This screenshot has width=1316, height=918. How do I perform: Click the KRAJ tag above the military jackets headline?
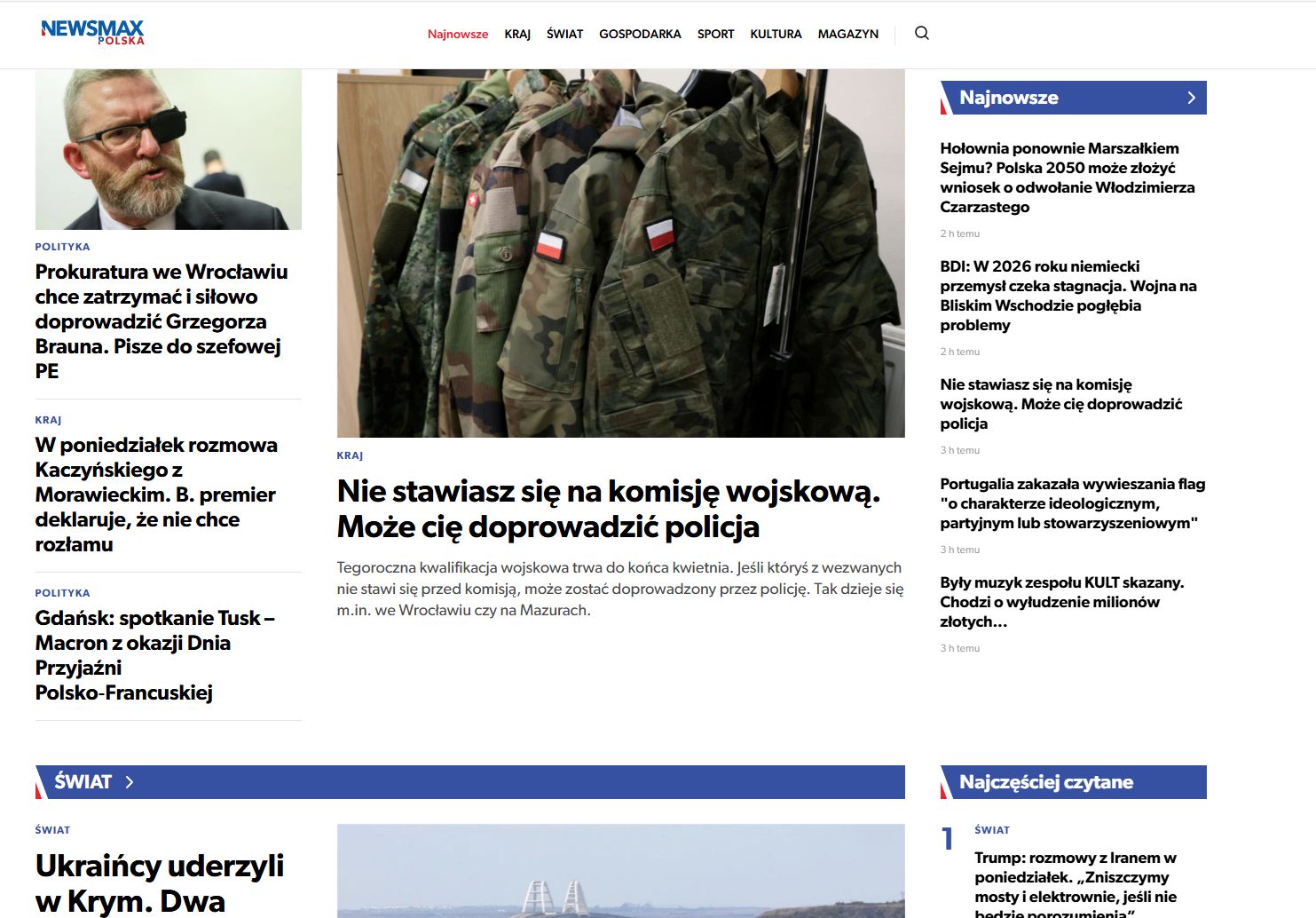[x=351, y=455]
